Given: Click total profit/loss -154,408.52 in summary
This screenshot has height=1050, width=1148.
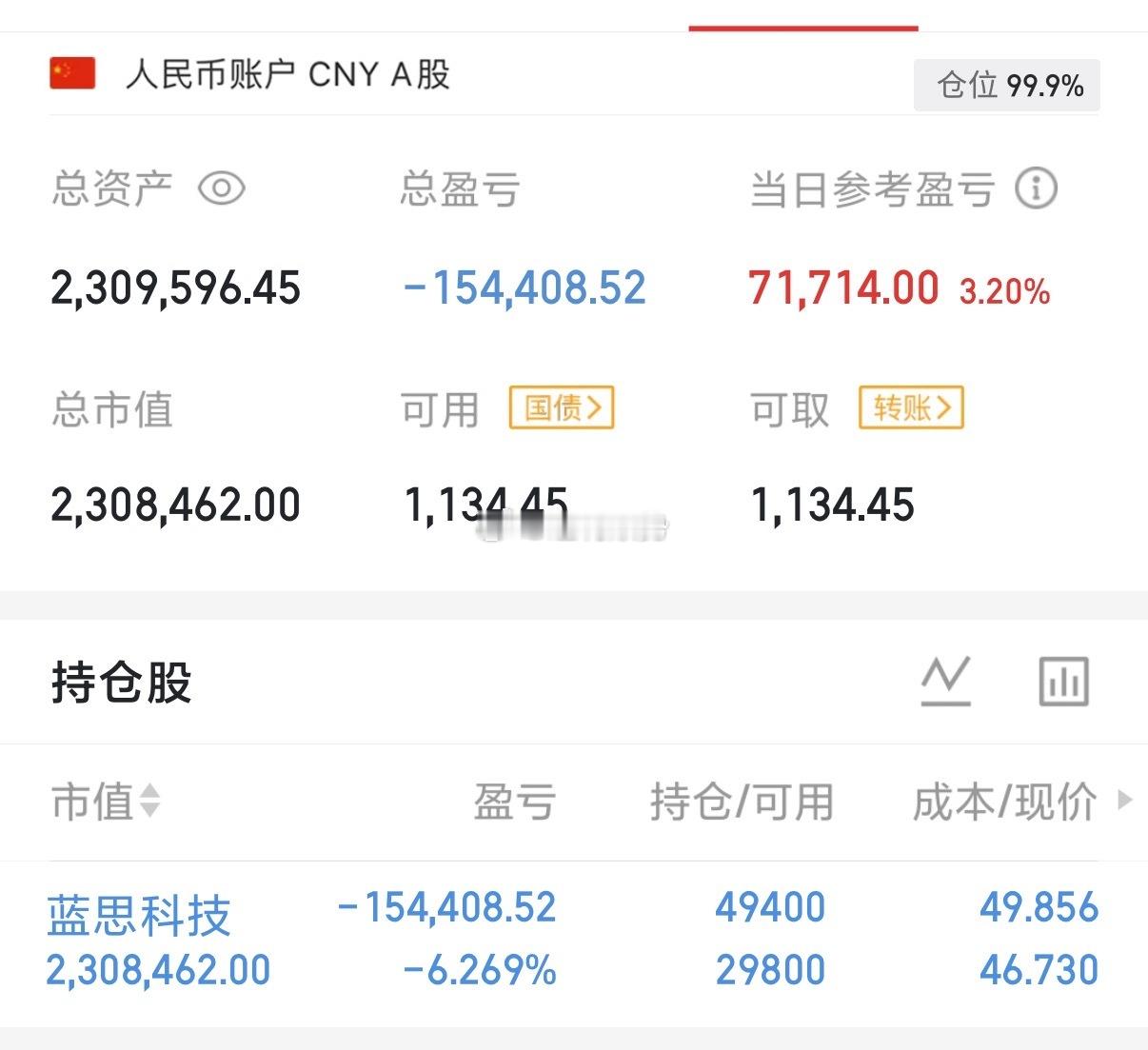Looking at the screenshot, I should 525,287.
